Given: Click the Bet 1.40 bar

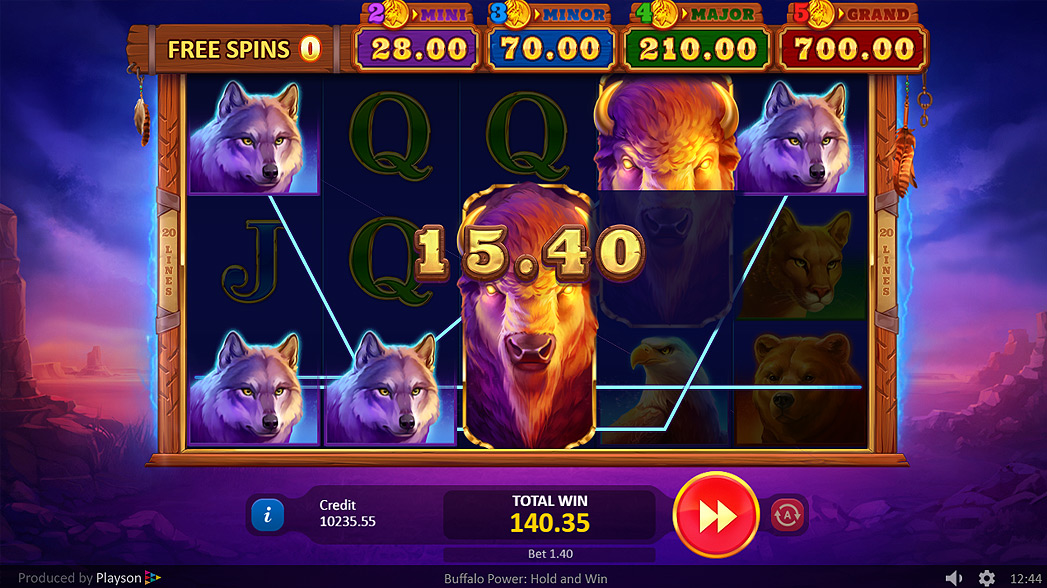Looking at the screenshot, I should 550,554.
